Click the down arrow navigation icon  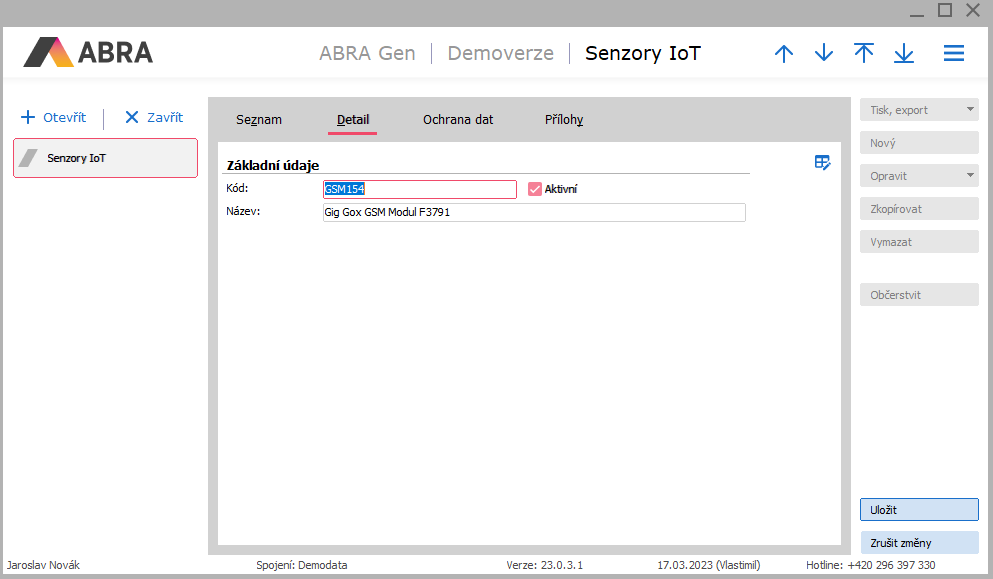tap(824, 54)
